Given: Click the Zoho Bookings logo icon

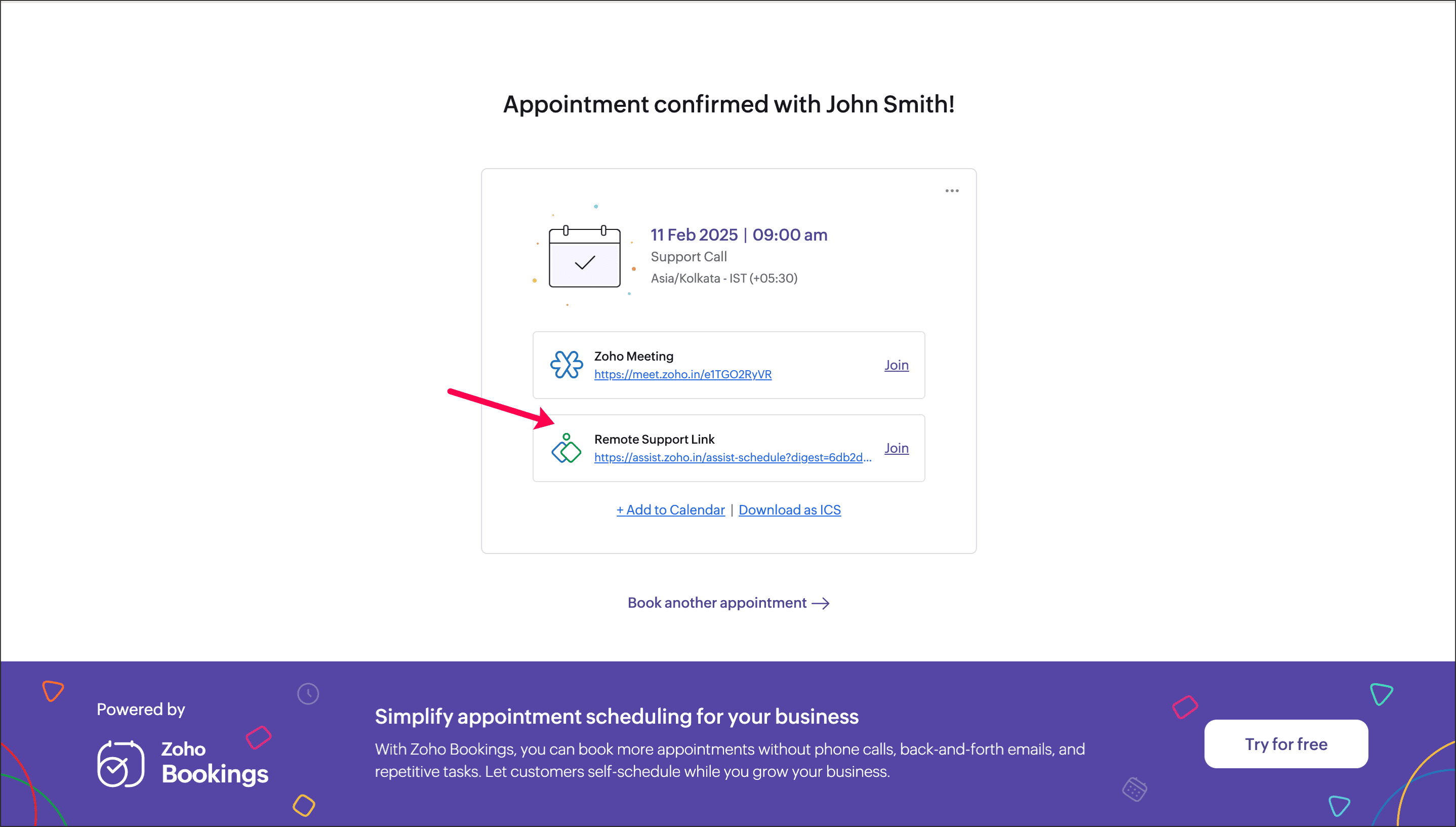Looking at the screenshot, I should click(120, 764).
